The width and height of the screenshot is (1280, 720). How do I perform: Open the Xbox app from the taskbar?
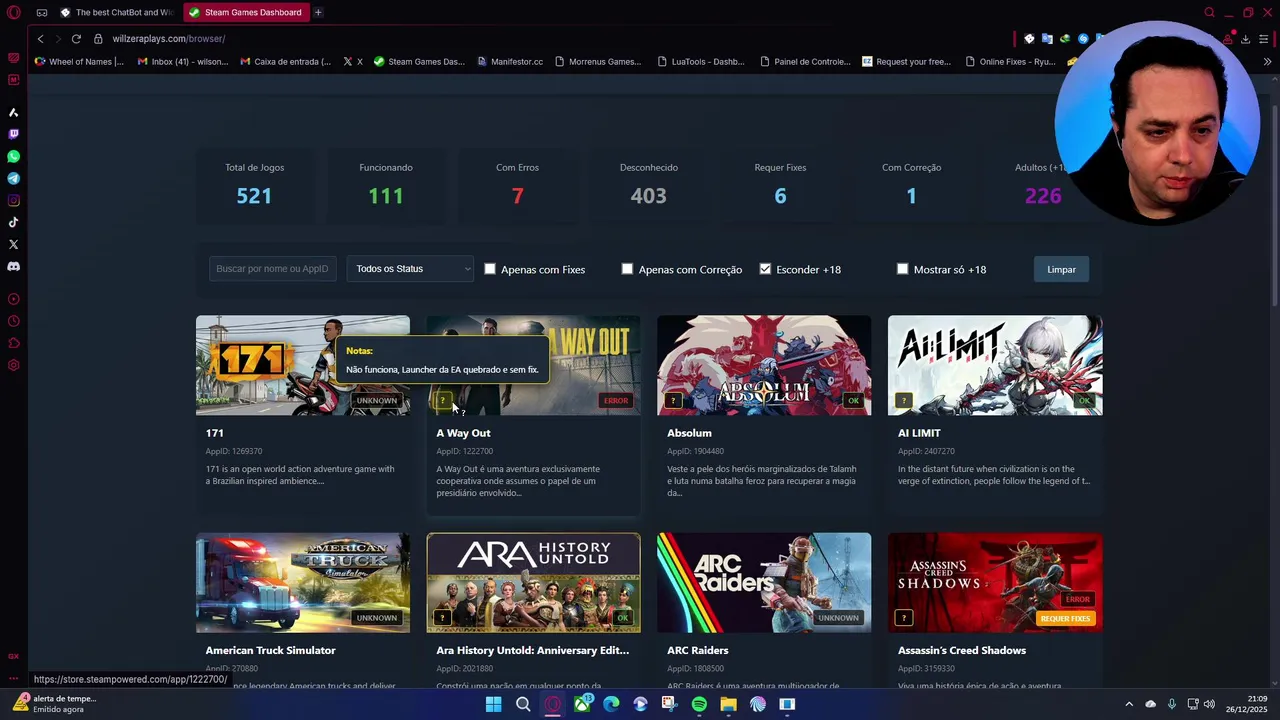pos(582,704)
